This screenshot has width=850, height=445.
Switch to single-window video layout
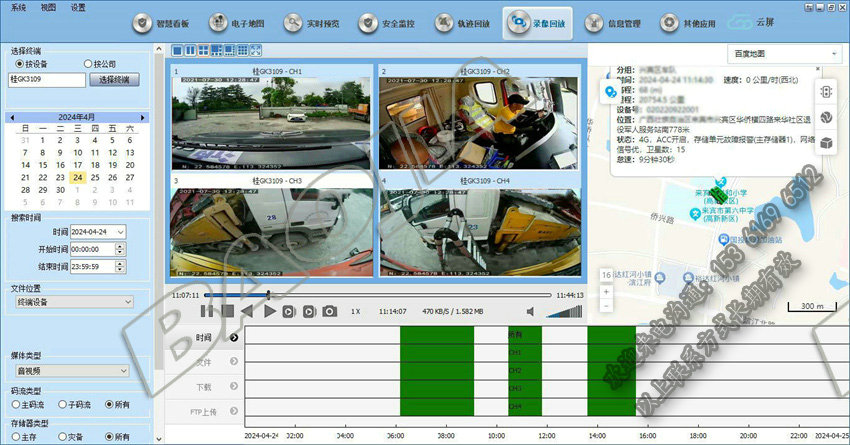click(x=178, y=50)
